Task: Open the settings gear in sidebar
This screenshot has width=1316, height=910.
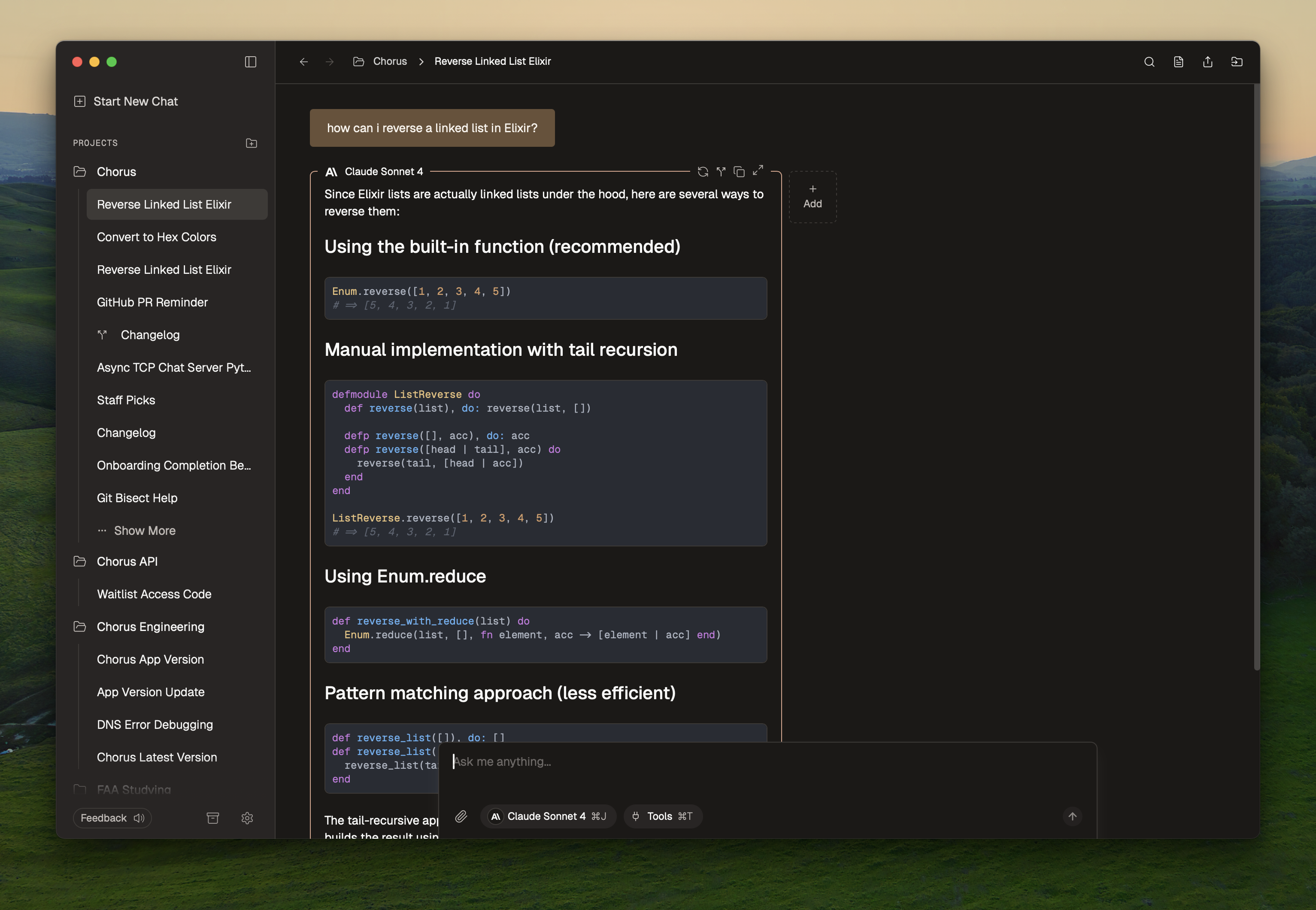Action: (247, 818)
